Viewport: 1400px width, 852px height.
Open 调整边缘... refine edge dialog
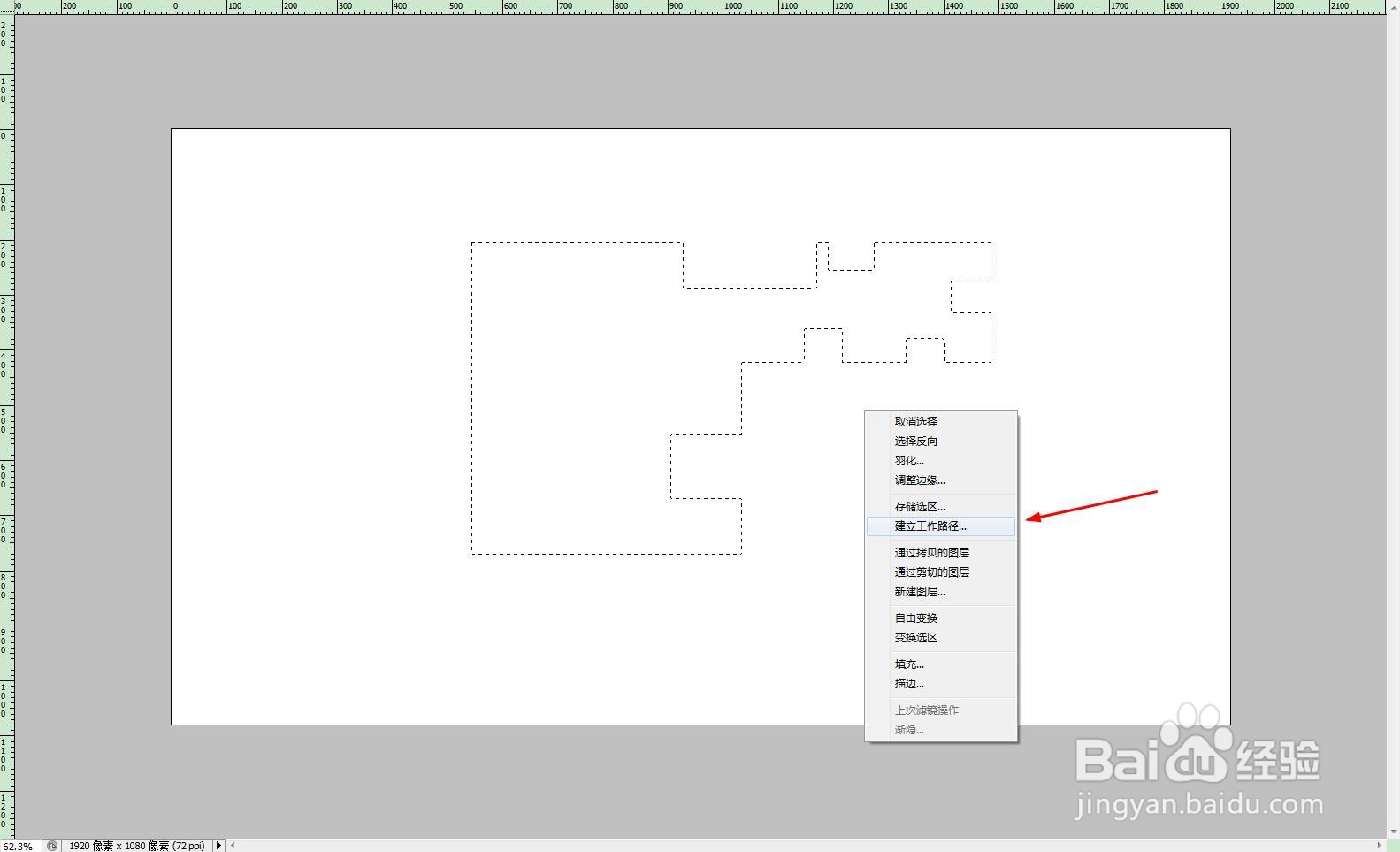tap(941, 480)
